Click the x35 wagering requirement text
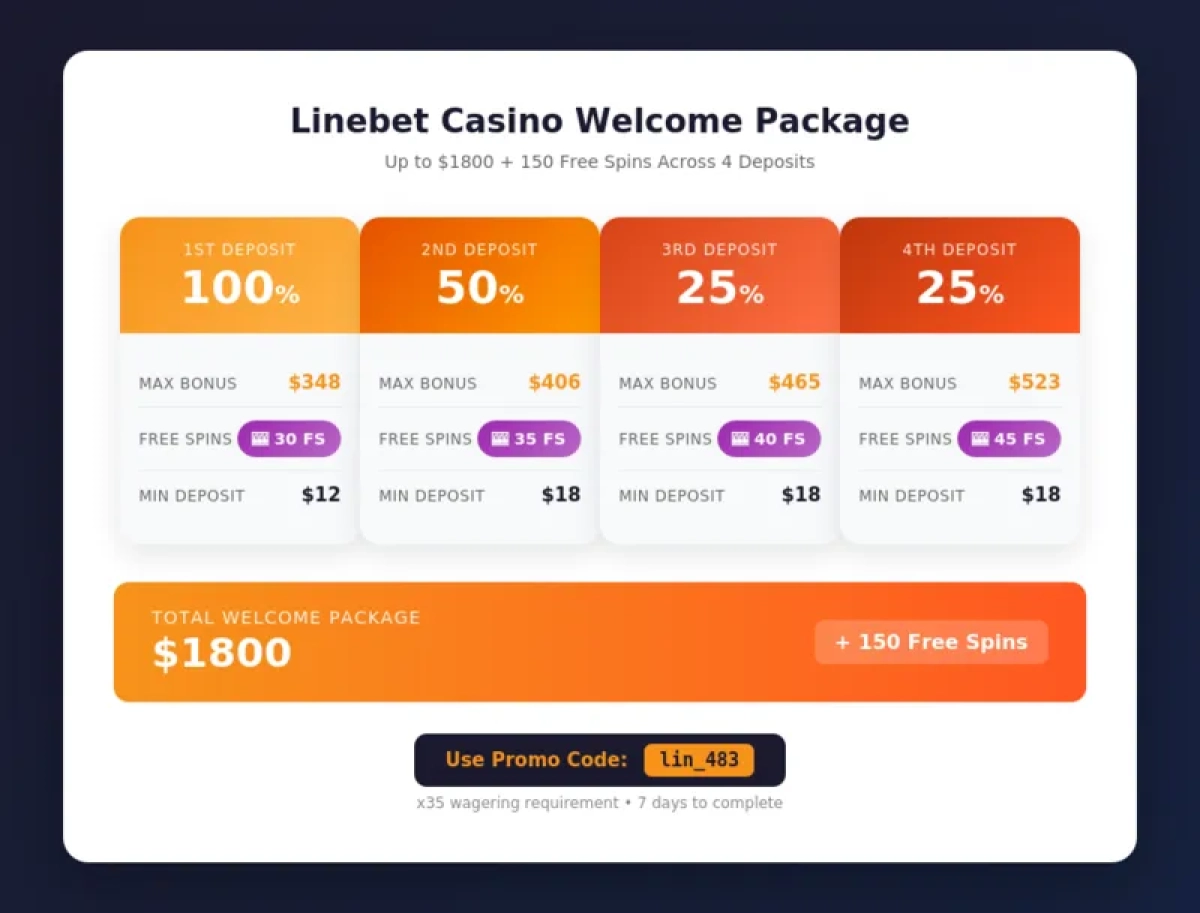The height and width of the screenshot is (913, 1200). [517, 803]
